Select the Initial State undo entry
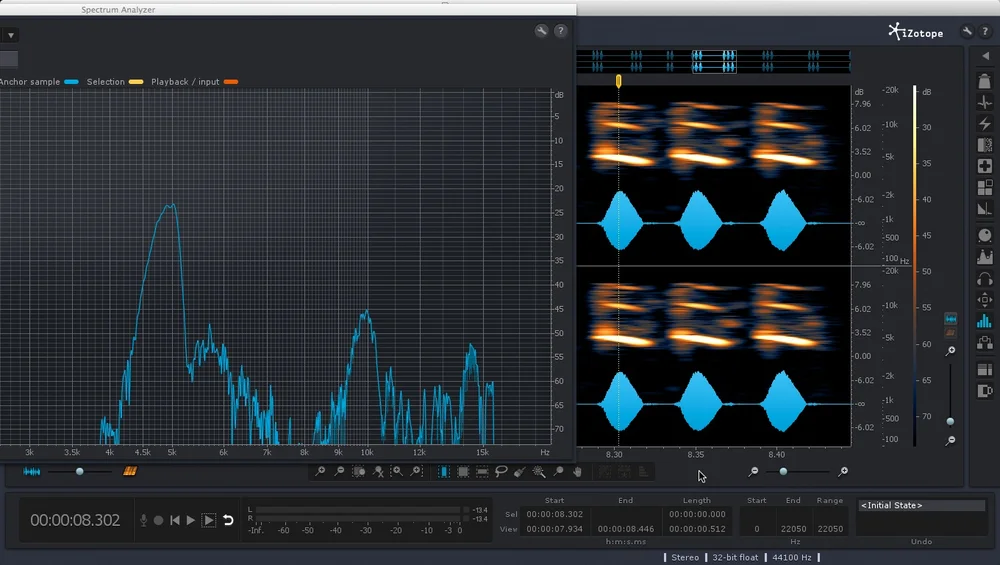This screenshot has width=1000, height=565. pos(922,505)
